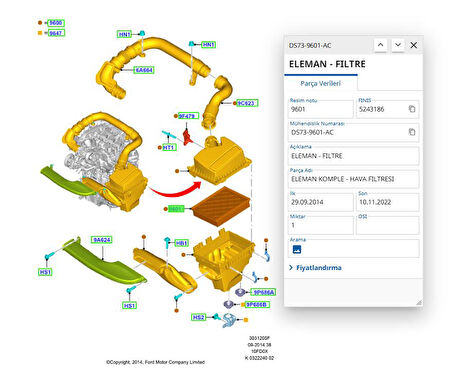Select the 9600 legend label
452x380 pixels.
pyautogui.click(x=56, y=23)
